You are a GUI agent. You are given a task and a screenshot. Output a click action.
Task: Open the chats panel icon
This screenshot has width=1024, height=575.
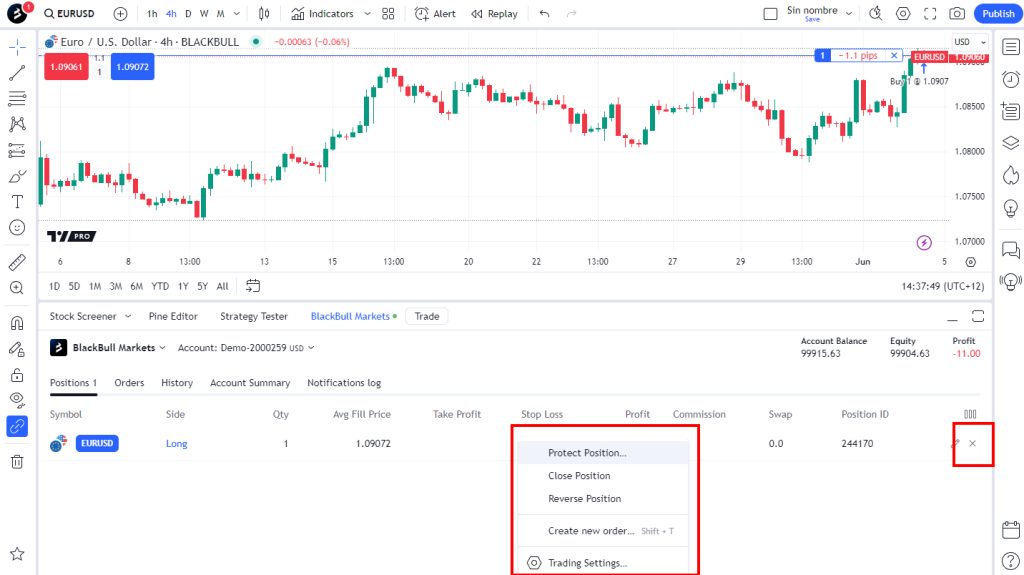click(1010, 250)
